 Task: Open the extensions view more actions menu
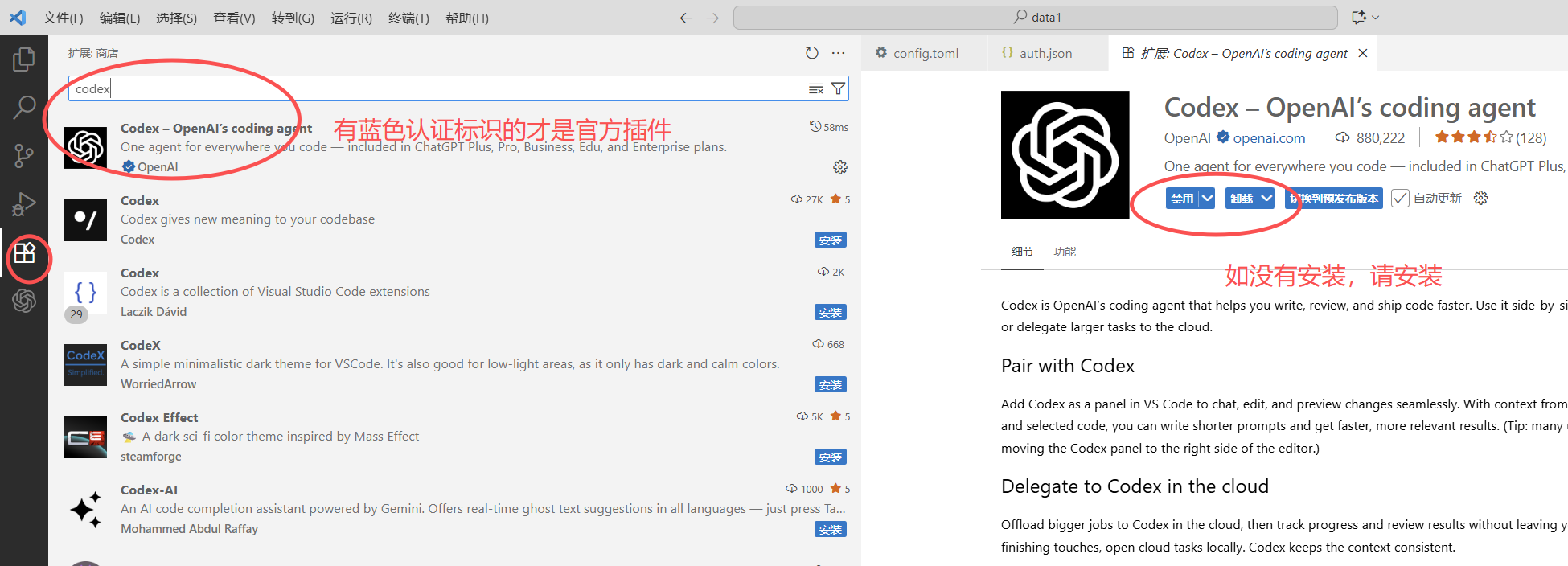(x=839, y=53)
